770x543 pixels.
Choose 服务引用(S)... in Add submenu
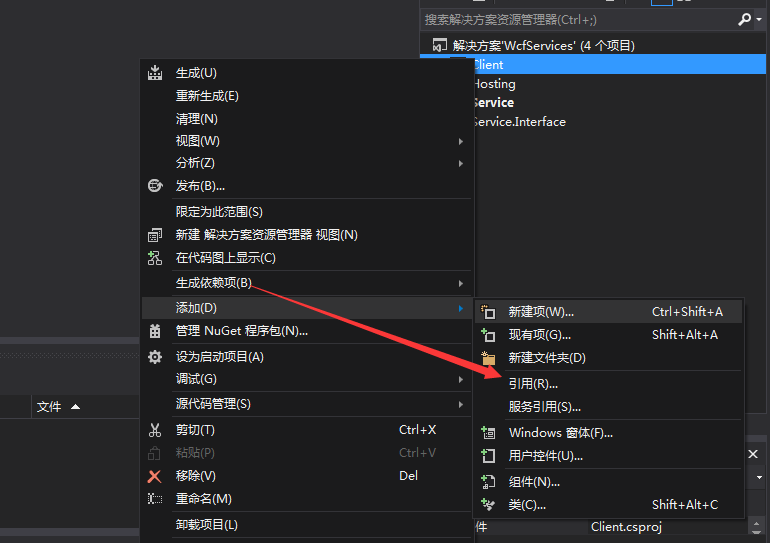tap(608, 407)
